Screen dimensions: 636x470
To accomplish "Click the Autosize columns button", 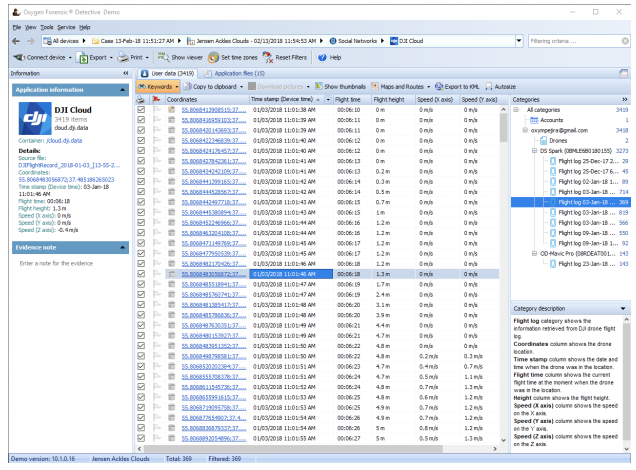I will tap(501, 87).
